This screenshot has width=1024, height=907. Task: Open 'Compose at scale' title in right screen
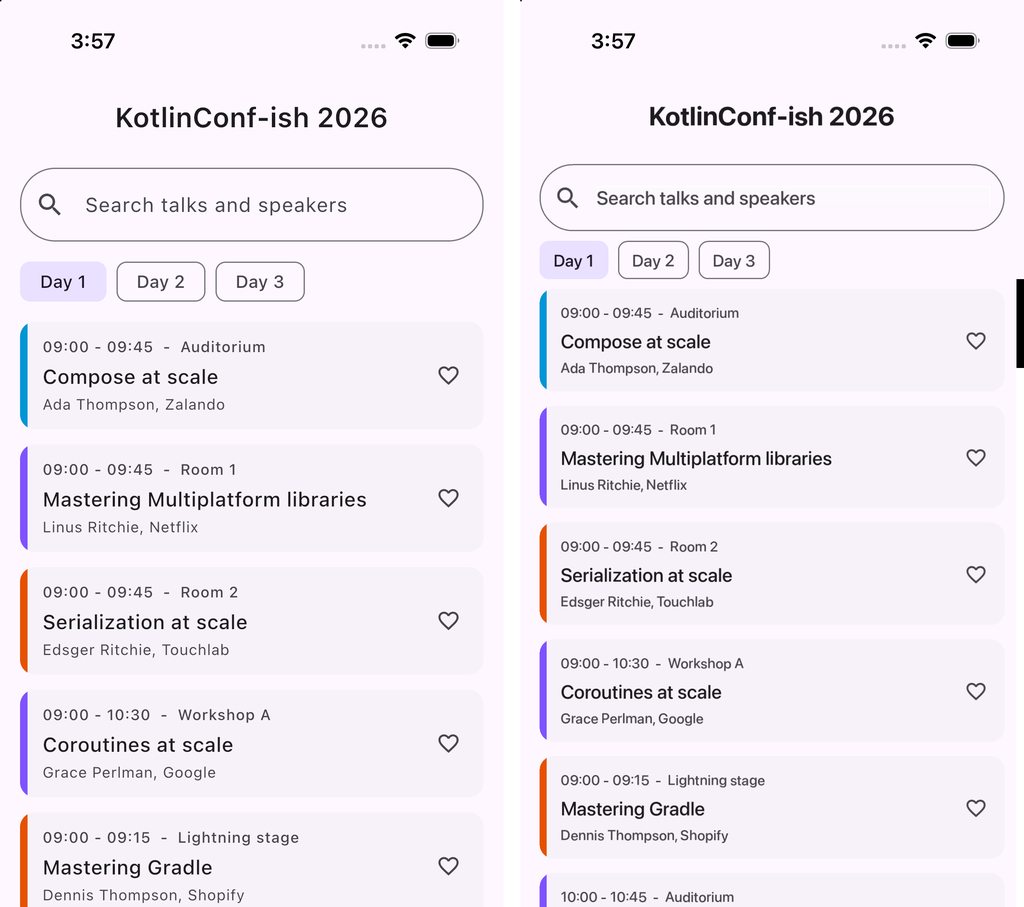pyautogui.click(x=635, y=342)
